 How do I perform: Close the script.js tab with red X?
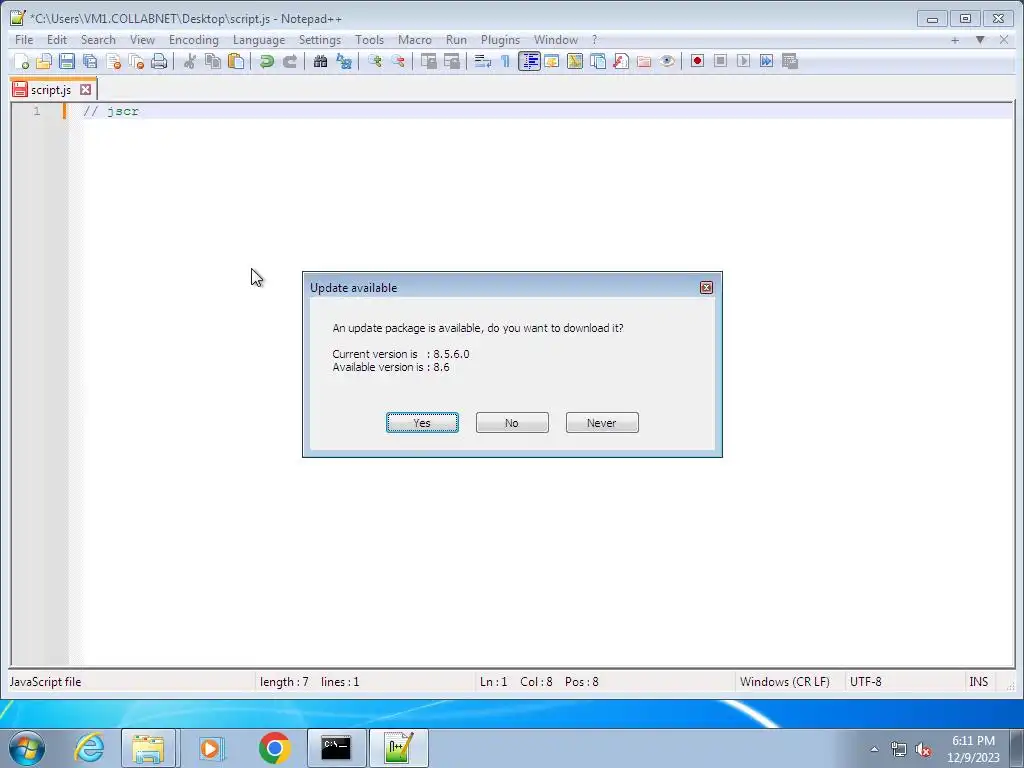click(x=86, y=89)
